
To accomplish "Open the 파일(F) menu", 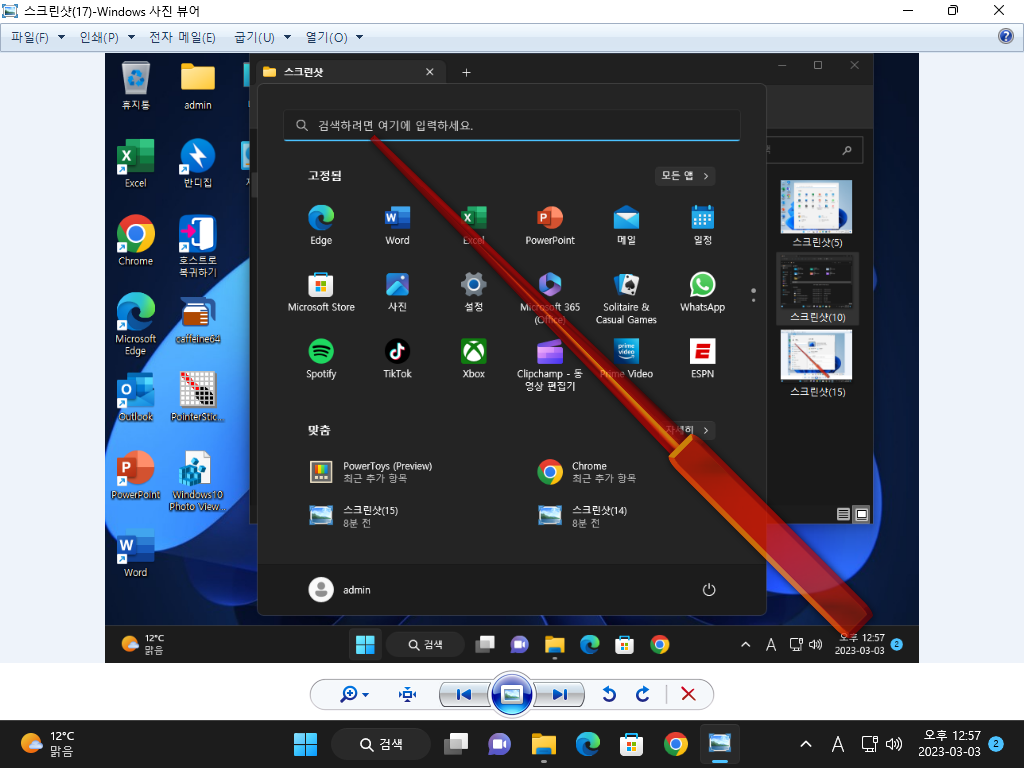I will click(x=38, y=37).
